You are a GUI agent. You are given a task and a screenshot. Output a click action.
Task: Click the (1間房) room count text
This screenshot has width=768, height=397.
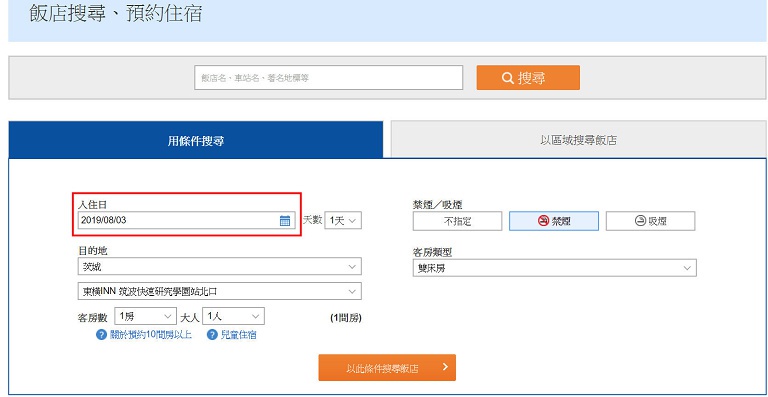pos(345,318)
